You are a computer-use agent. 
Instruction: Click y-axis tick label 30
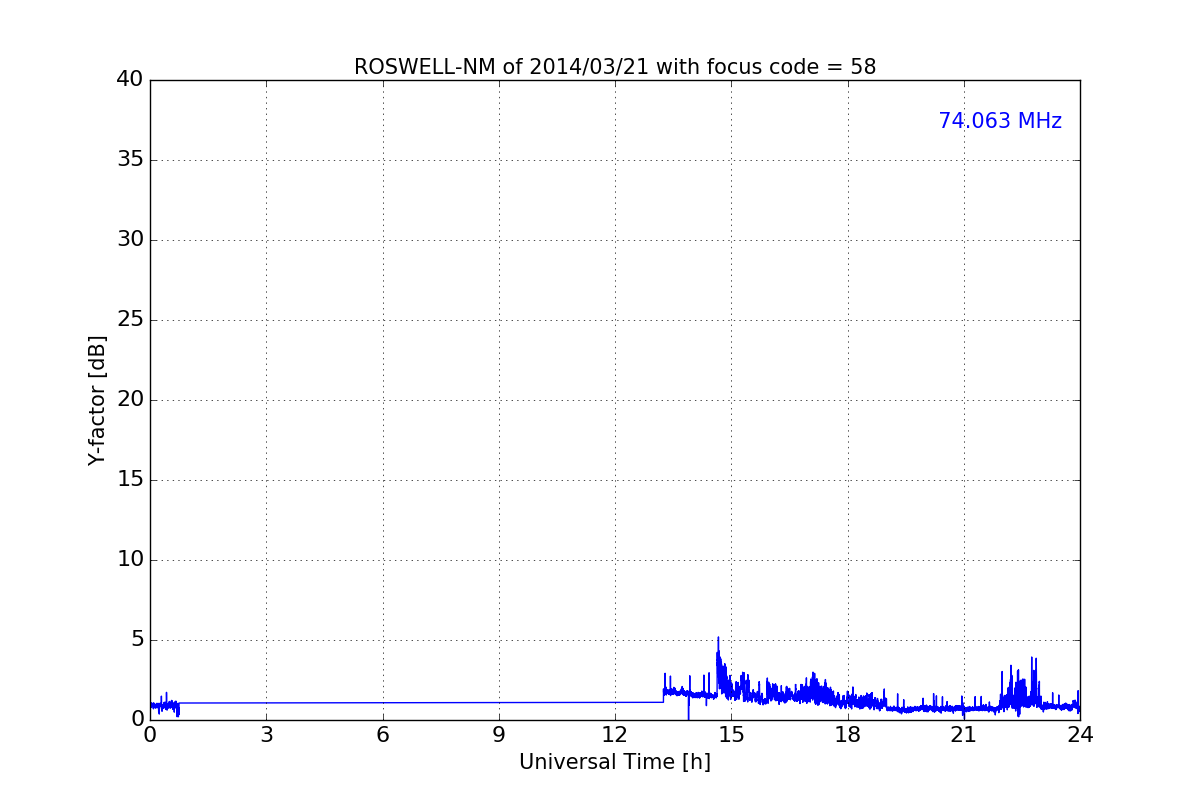pyautogui.click(x=130, y=240)
